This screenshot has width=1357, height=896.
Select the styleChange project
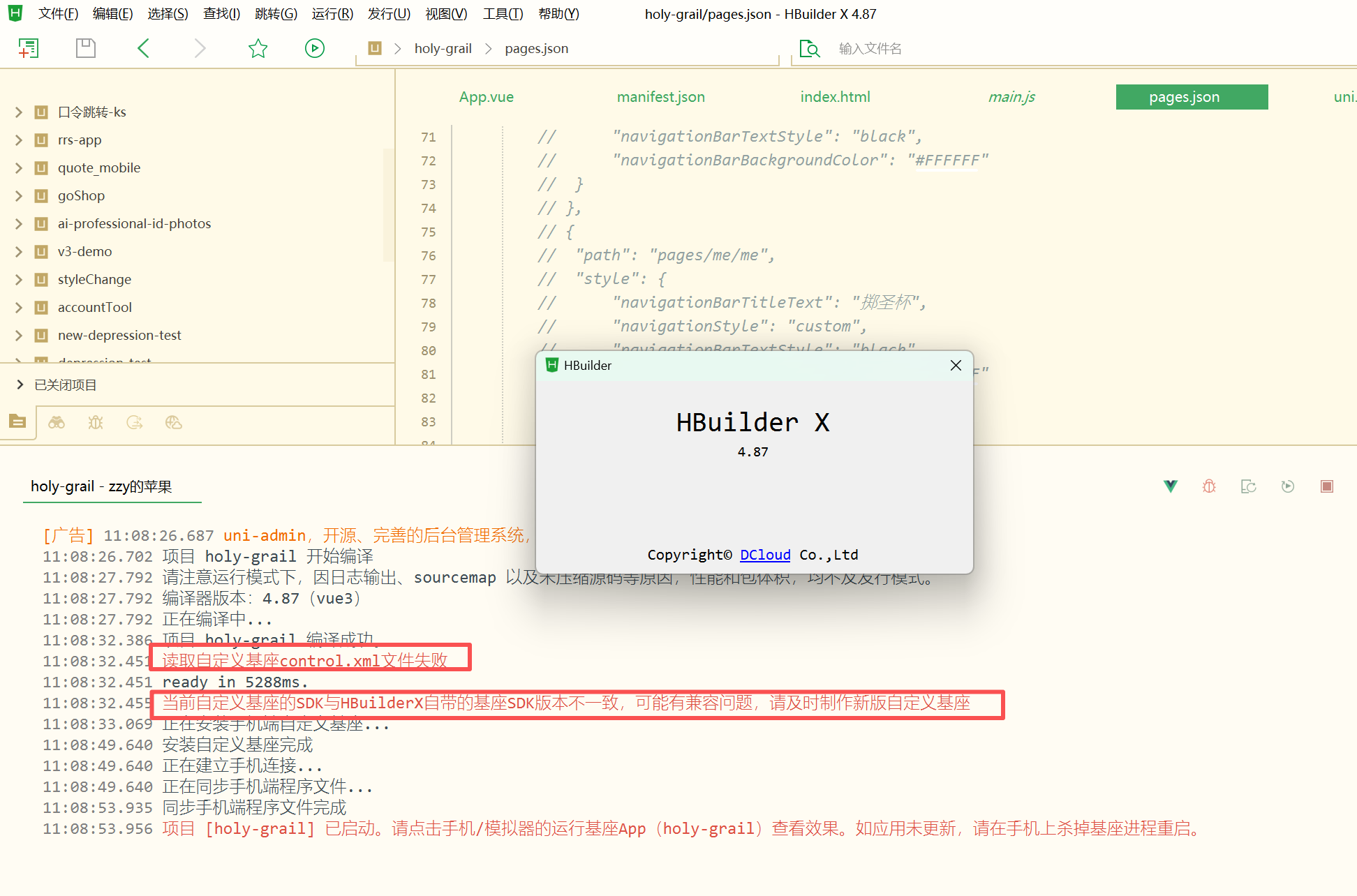94,279
